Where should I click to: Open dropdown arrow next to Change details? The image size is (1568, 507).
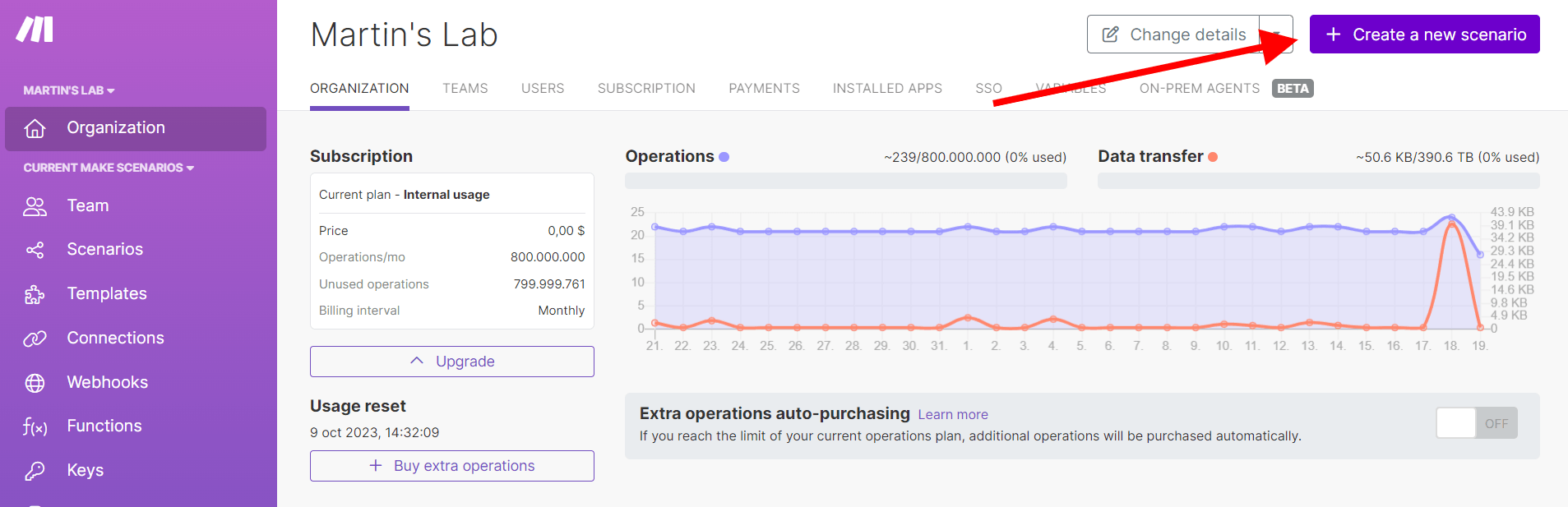coord(1276,35)
